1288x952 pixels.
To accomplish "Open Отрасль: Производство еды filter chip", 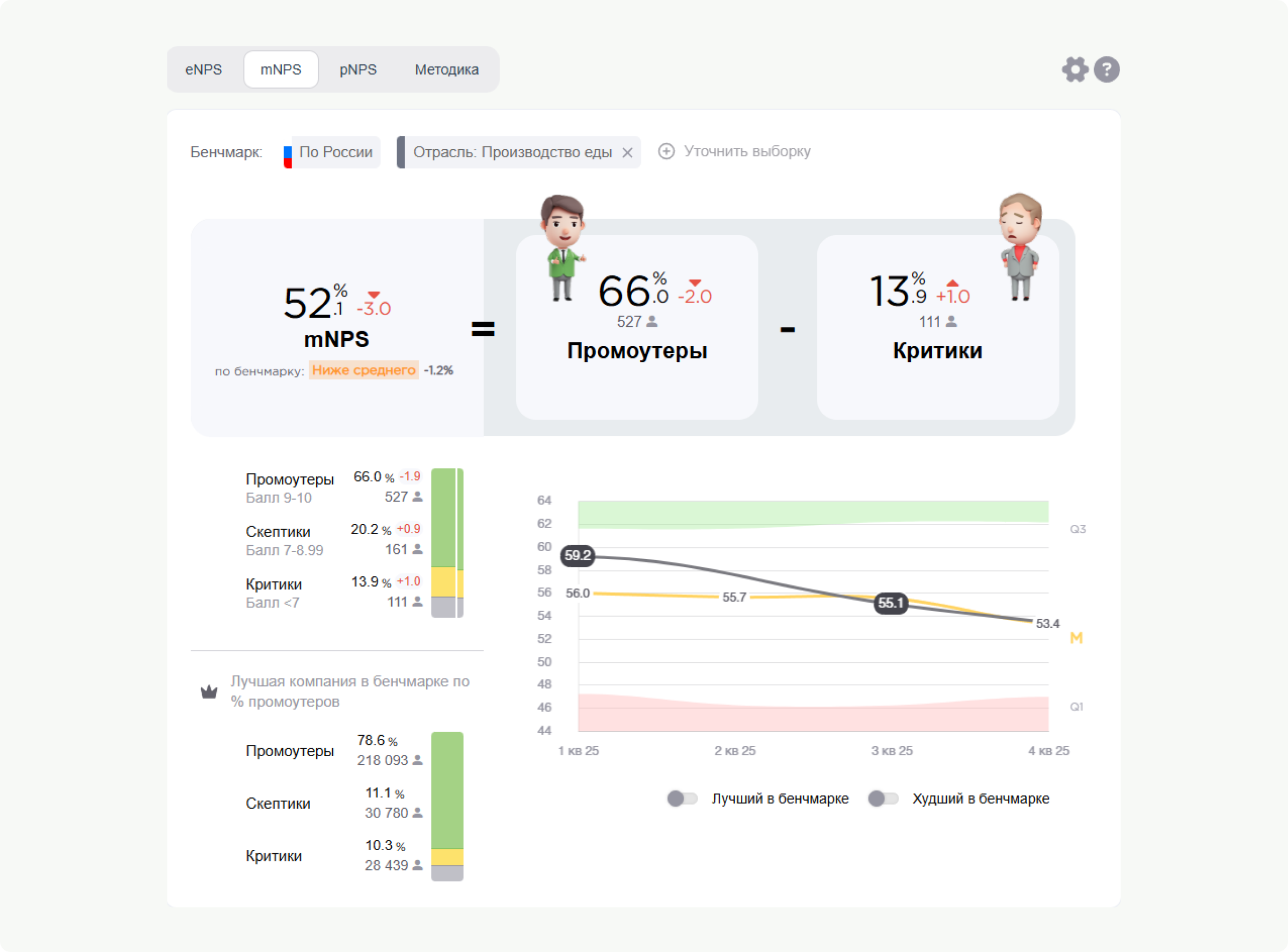I will (x=512, y=152).
